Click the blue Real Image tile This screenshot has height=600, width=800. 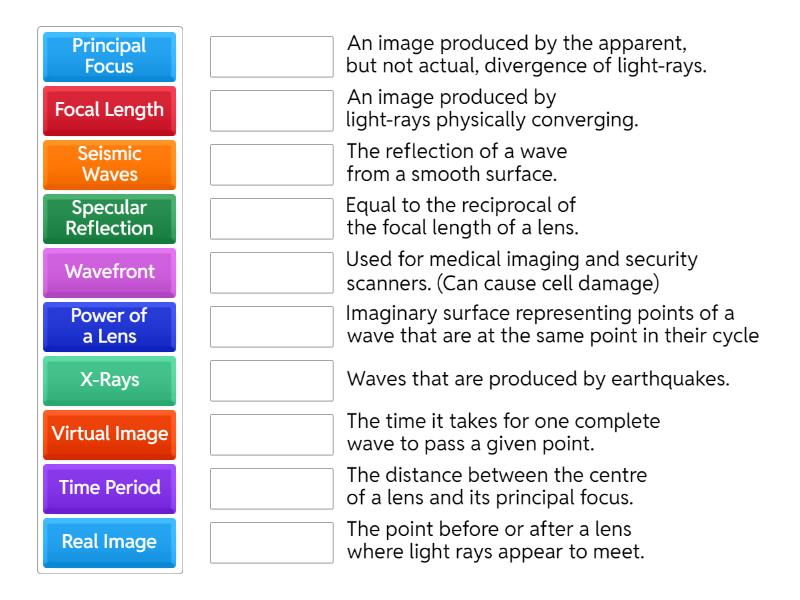(110, 543)
